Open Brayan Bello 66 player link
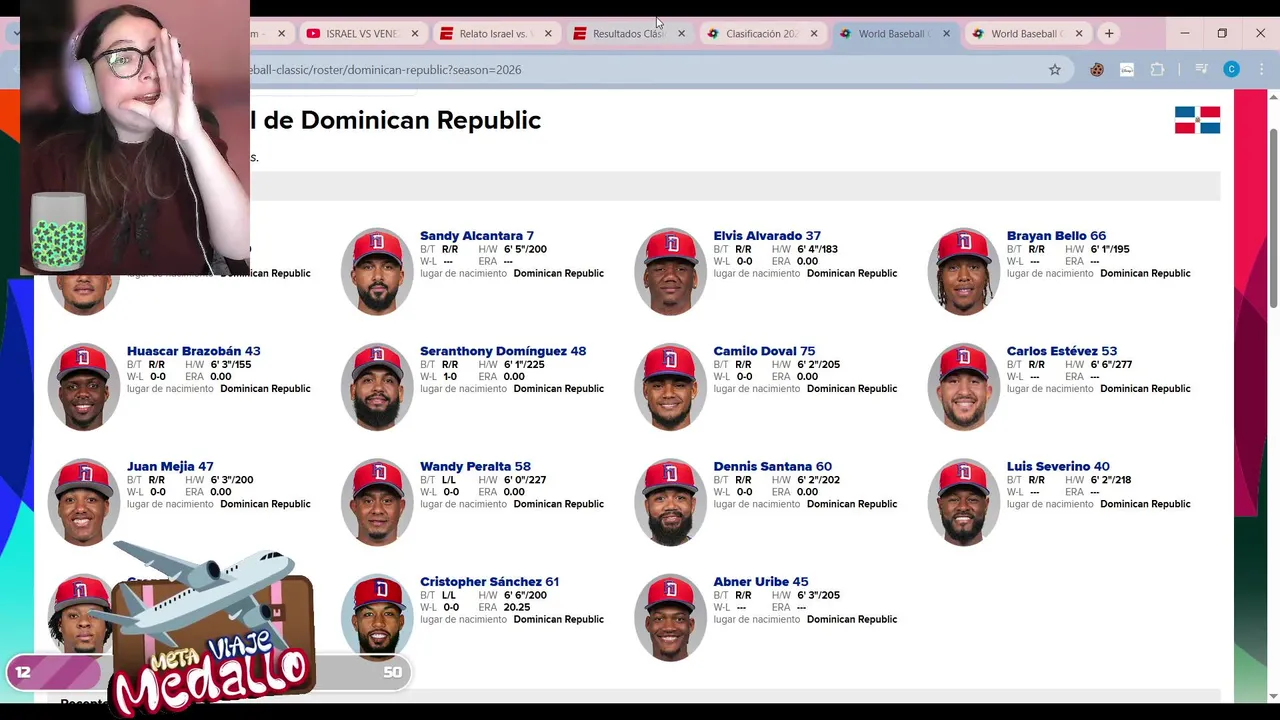 pos(1056,236)
